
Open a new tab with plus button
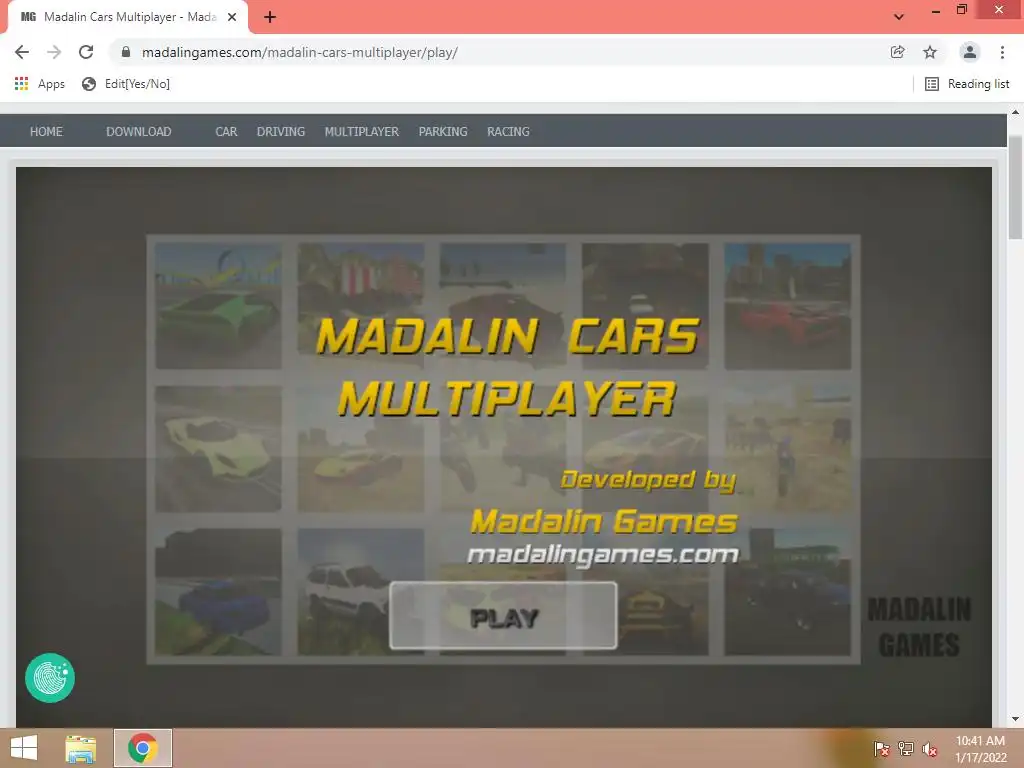pyautogui.click(x=270, y=17)
